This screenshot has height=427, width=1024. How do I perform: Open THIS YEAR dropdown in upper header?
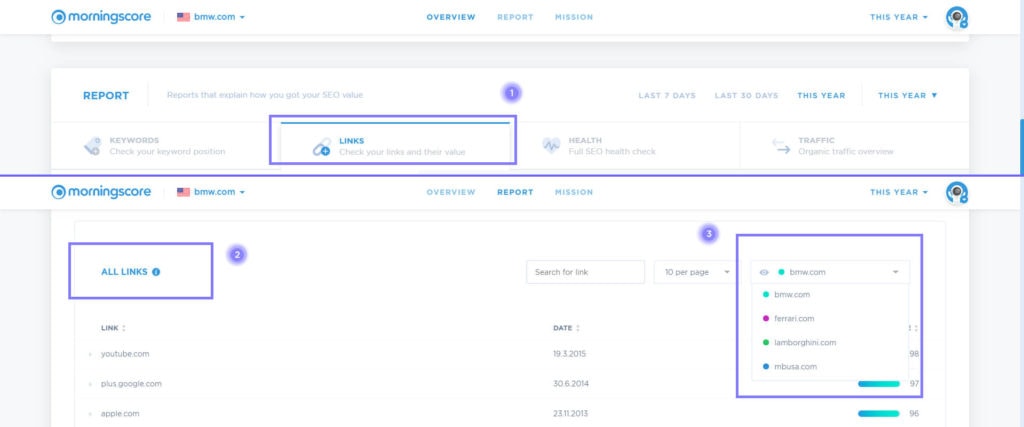coord(899,17)
